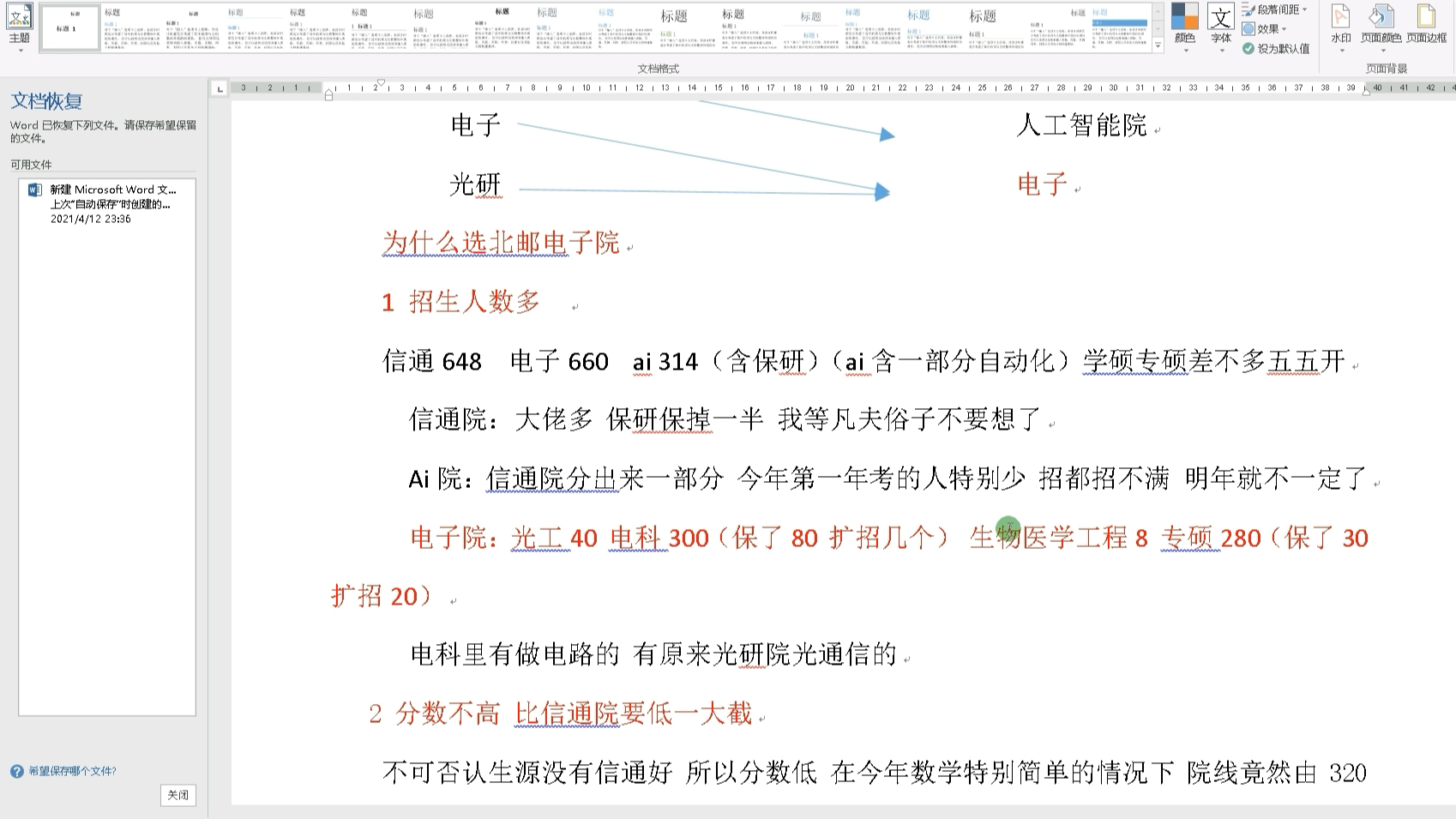The height and width of the screenshot is (819, 1456).
Task: Open the 水印 watermark menu
Action: click(1340, 28)
